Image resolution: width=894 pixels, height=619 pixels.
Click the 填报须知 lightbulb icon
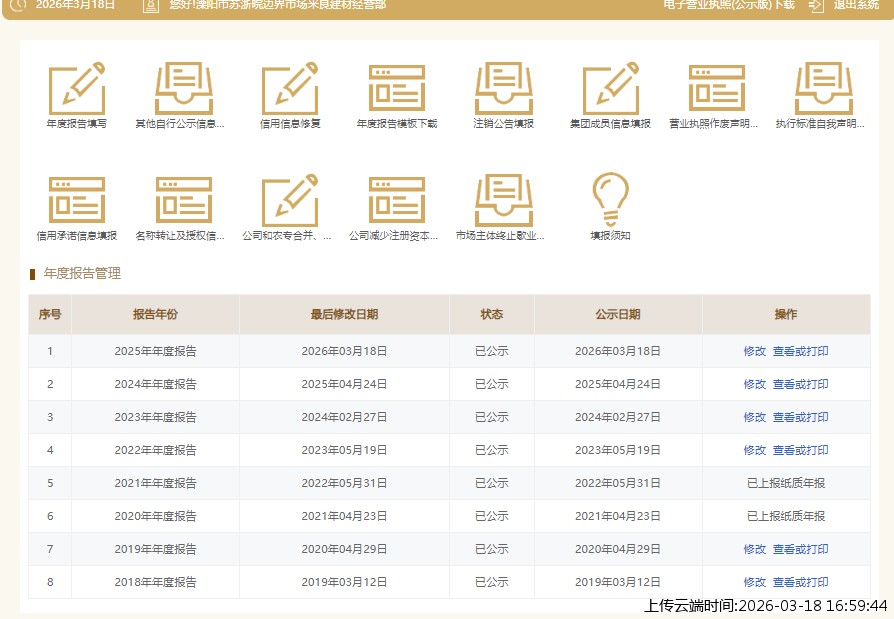pyautogui.click(x=610, y=201)
